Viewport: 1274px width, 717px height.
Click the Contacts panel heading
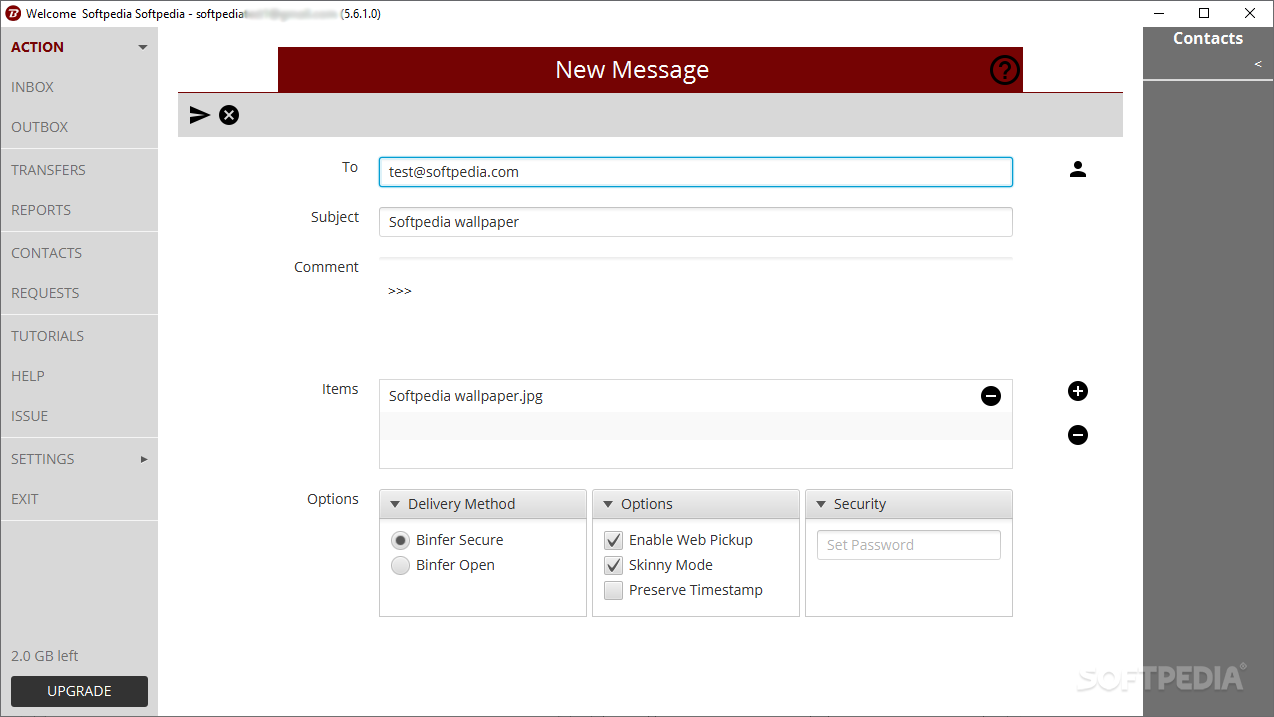1208,38
